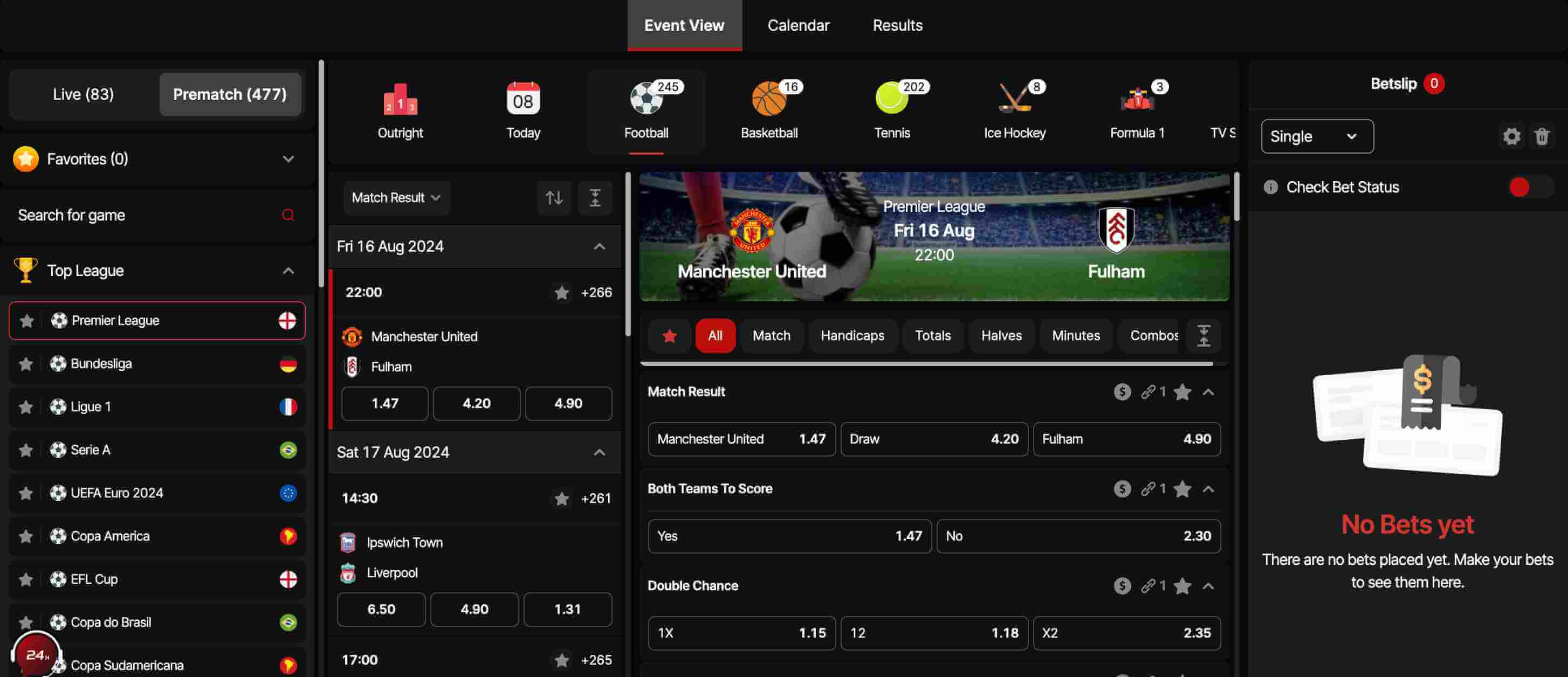Viewport: 1568px width, 677px height.
Task: Open Today calendar icon
Action: point(523,99)
